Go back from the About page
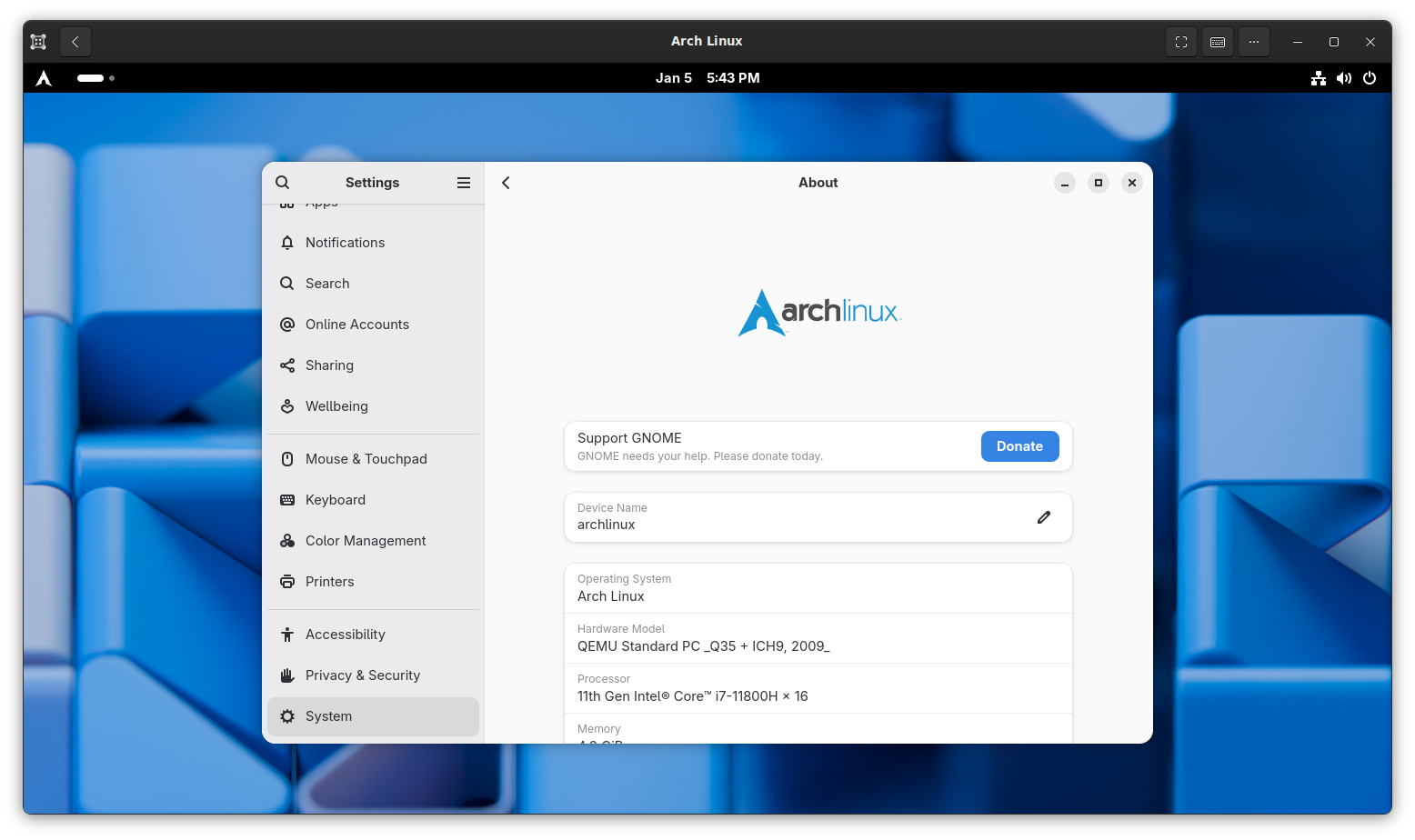The height and width of the screenshot is (840, 1415). pos(507,183)
